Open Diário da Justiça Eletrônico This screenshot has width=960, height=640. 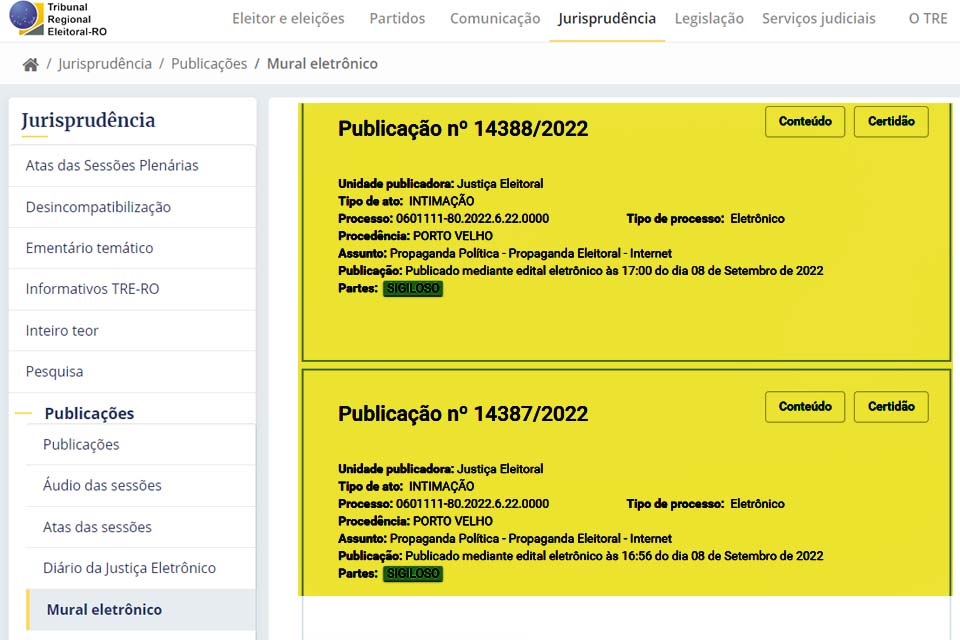(129, 568)
